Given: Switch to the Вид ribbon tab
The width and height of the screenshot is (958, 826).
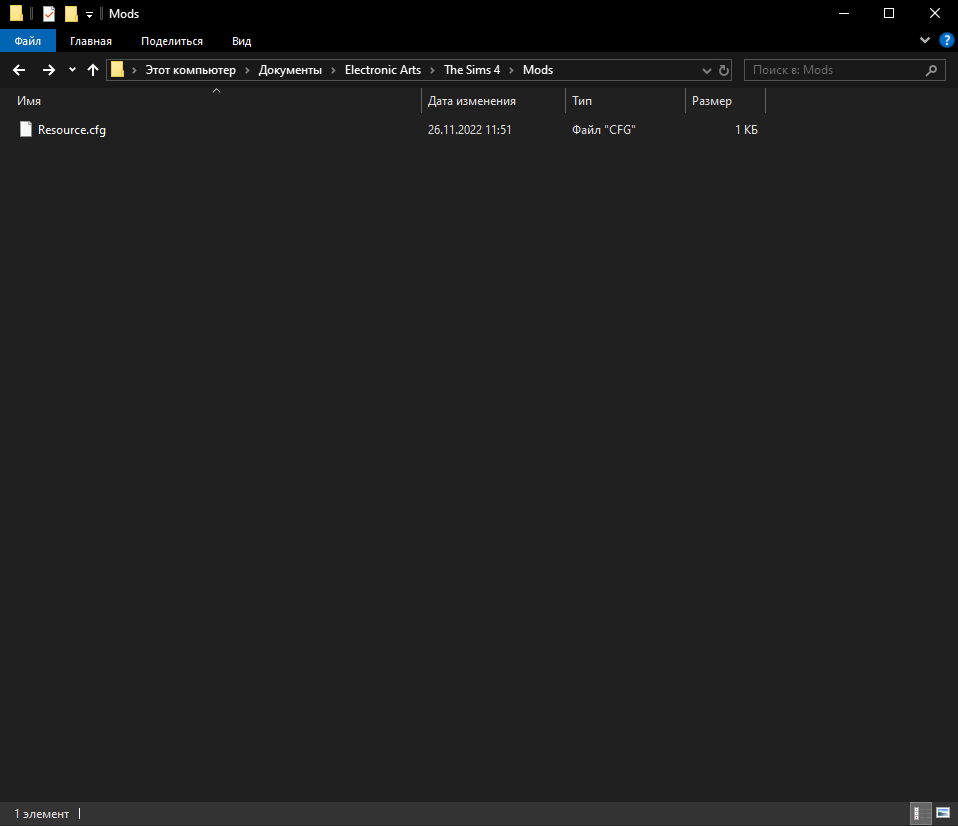Looking at the screenshot, I should tap(241, 41).
